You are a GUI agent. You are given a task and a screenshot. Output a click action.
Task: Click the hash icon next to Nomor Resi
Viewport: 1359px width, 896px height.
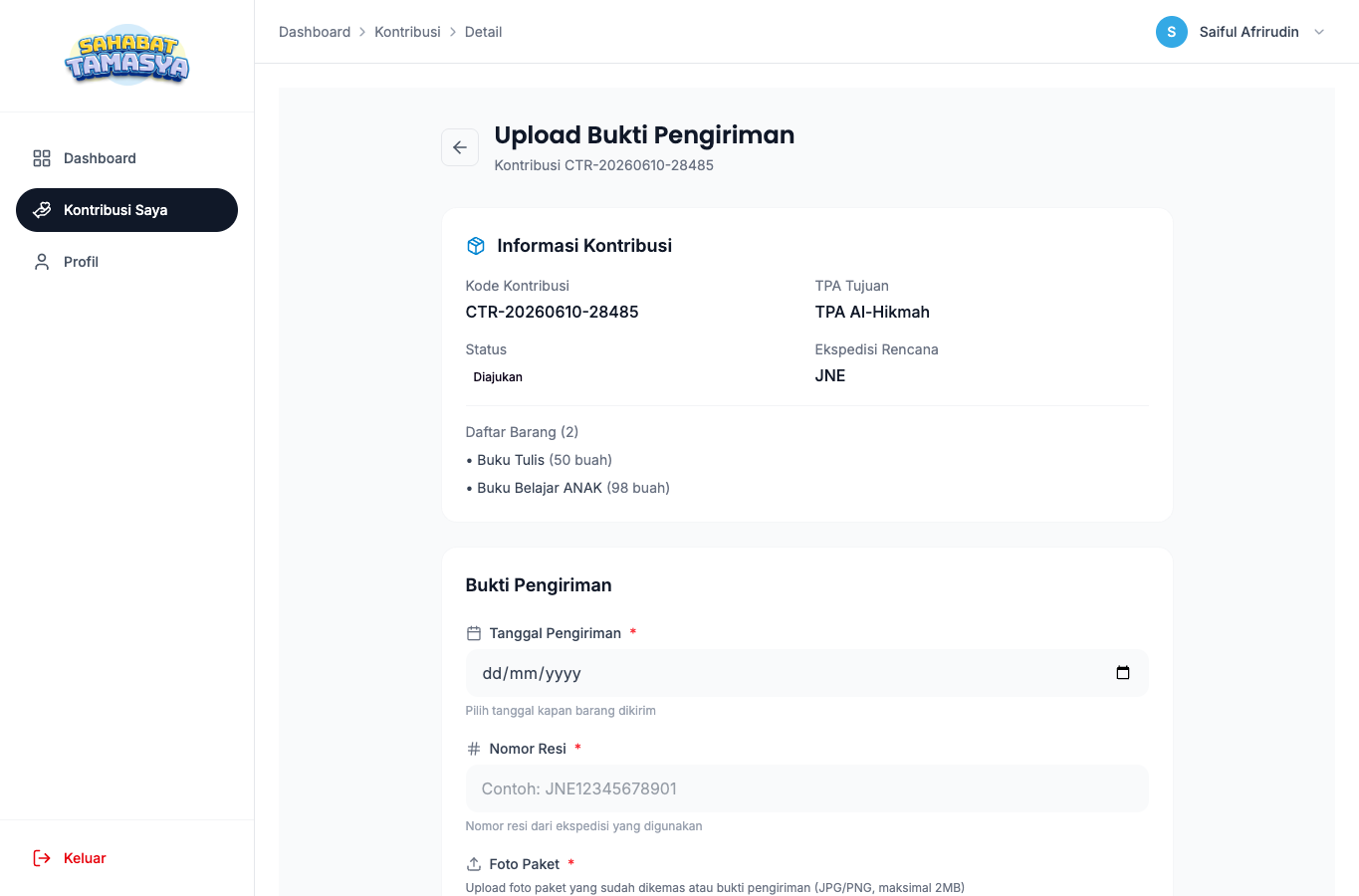tap(474, 749)
